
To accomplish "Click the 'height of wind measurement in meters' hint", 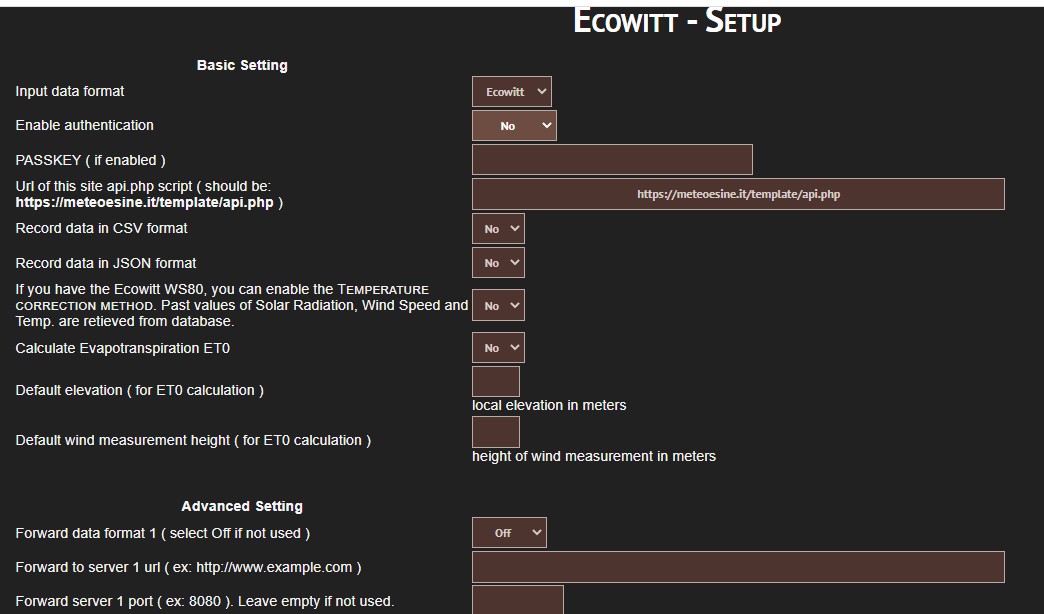I will pos(594,456).
